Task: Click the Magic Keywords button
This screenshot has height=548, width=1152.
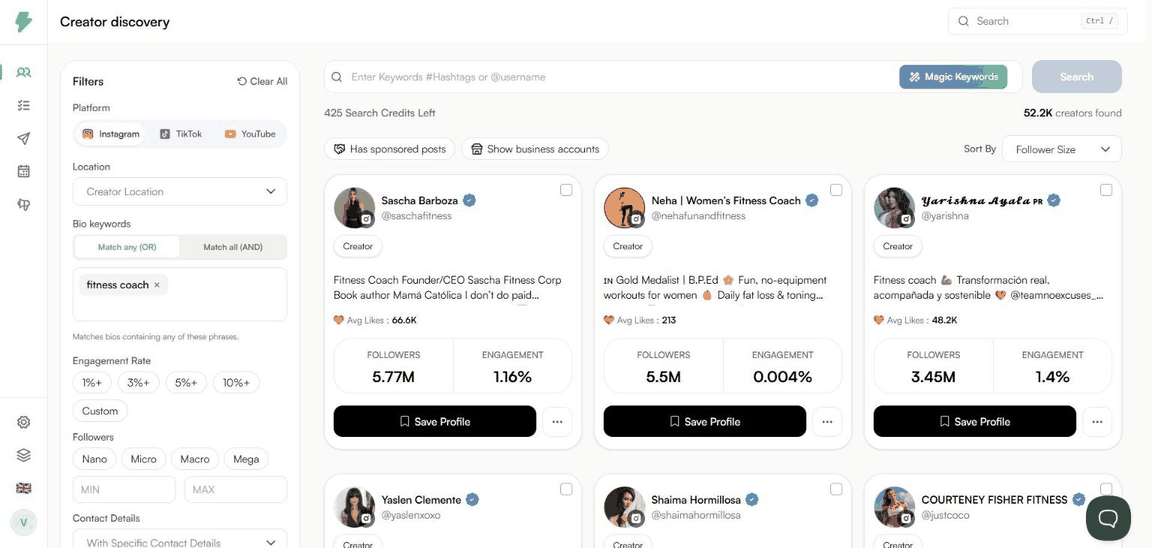Action: coord(953,77)
